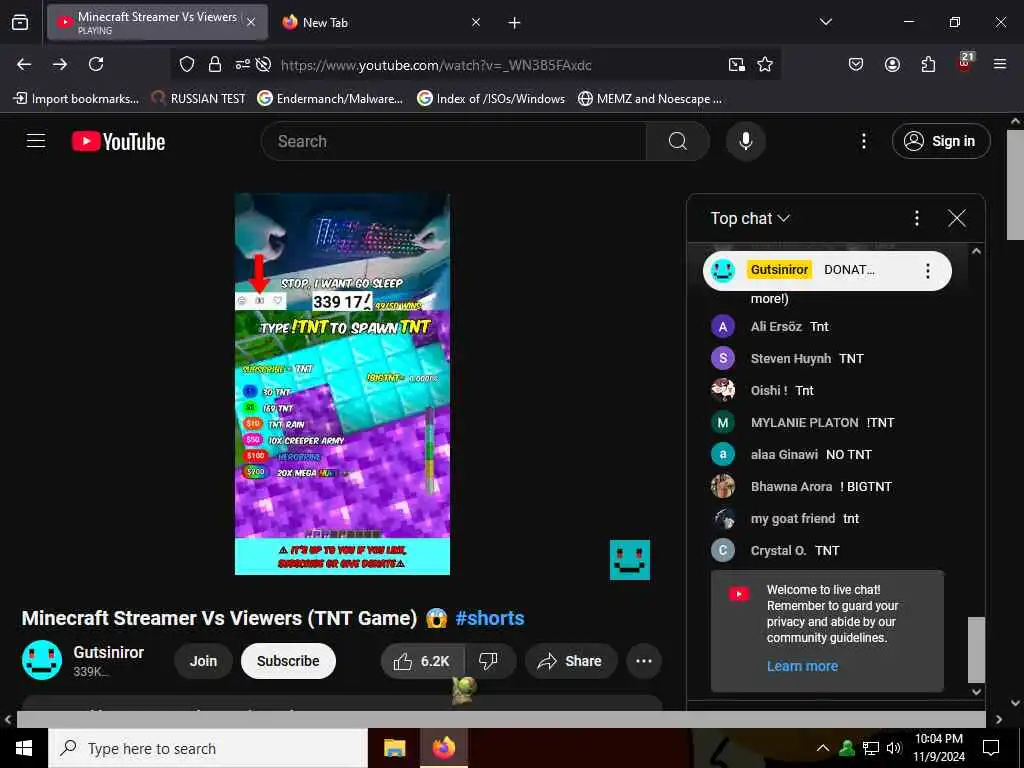Click the live chat scrollbar thumb
Viewport: 1024px width, 768px height.
[x=976, y=649]
